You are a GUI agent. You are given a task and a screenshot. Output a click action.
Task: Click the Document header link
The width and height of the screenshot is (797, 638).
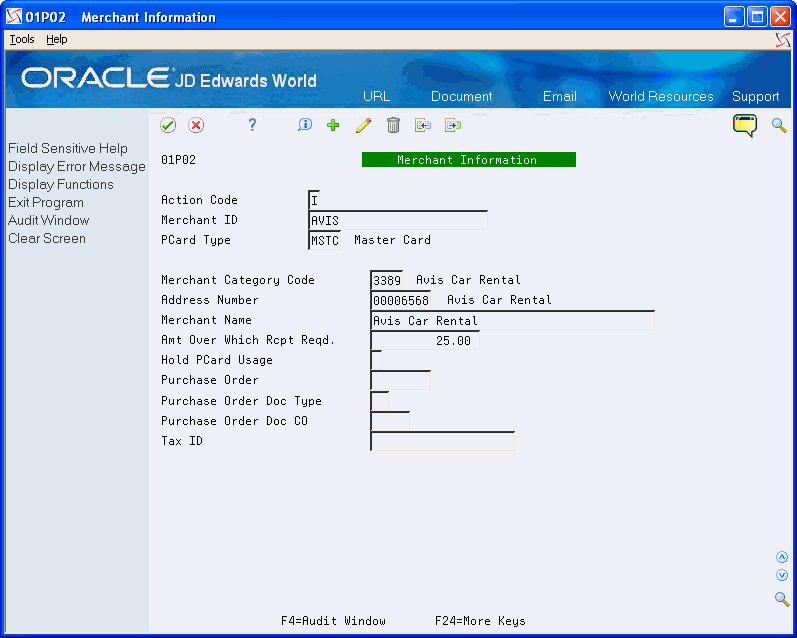pos(462,96)
